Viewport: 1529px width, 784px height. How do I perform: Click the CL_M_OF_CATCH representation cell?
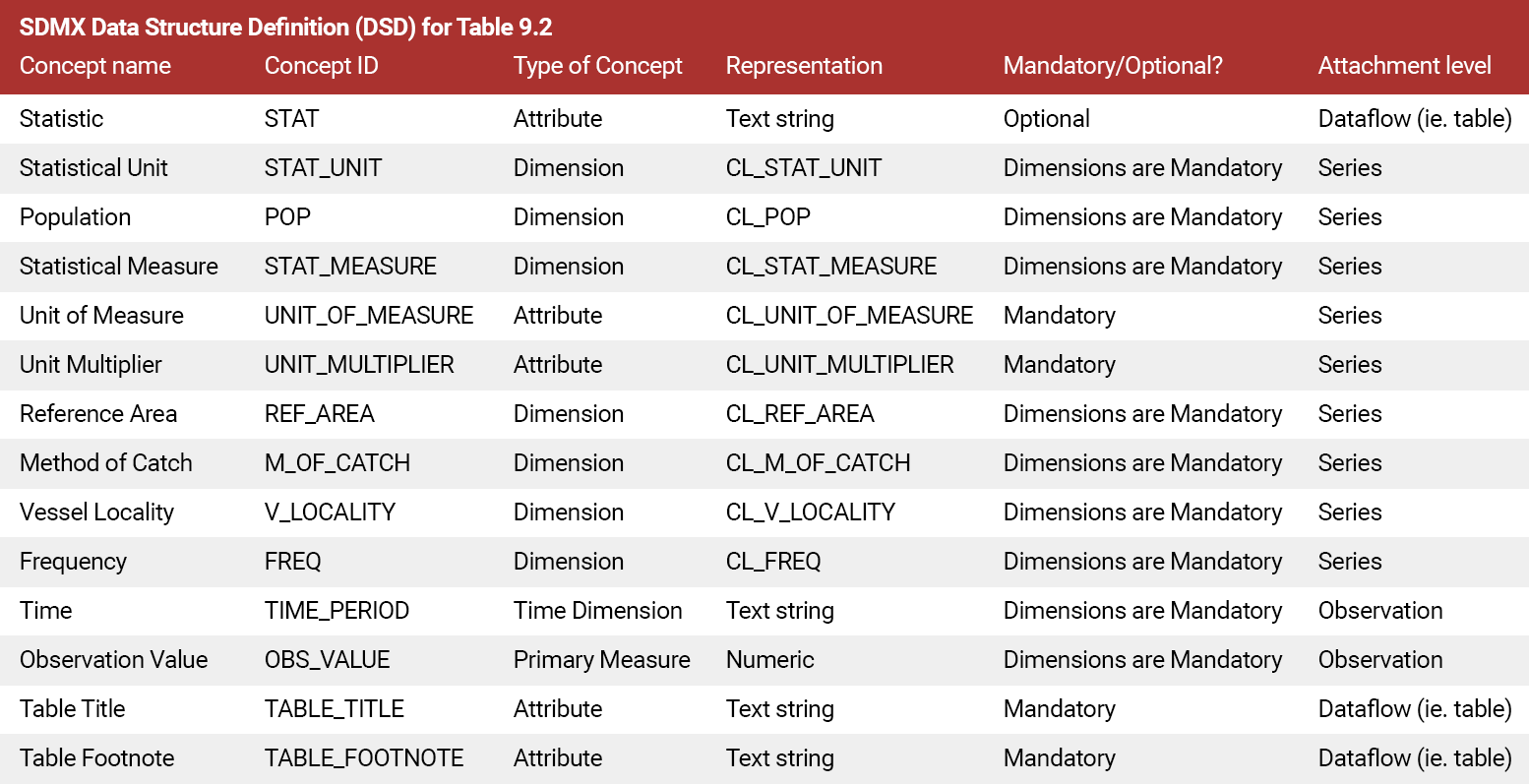[x=818, y=463]
